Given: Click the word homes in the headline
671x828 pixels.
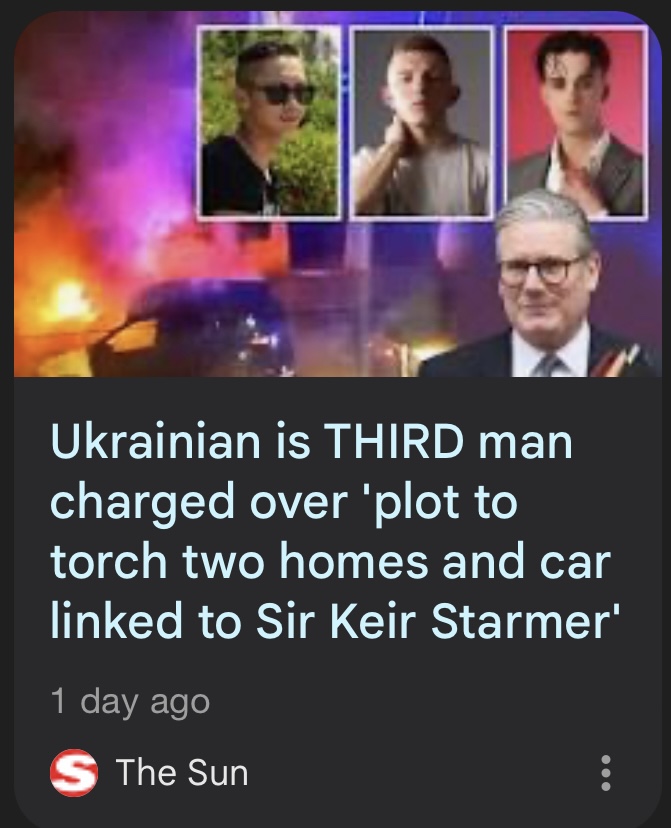Looking at the screenshot, I should (353, 560).
